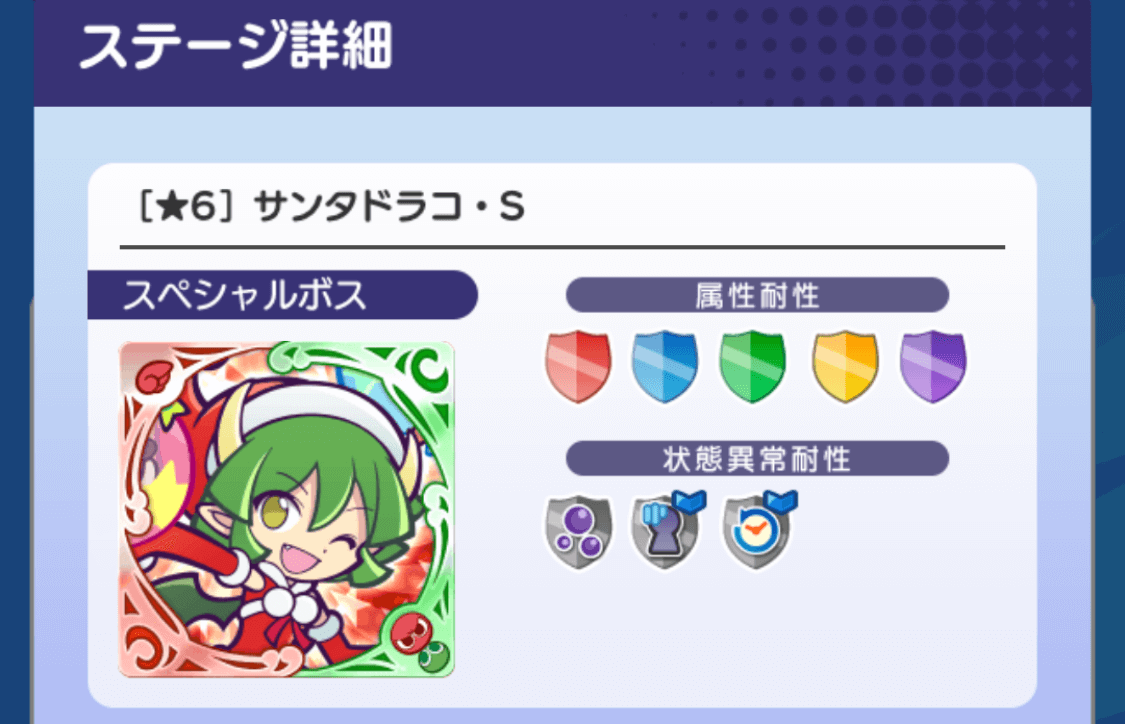
Task: Tap the blue attribute resistance shield
Action: click(664, 367)
